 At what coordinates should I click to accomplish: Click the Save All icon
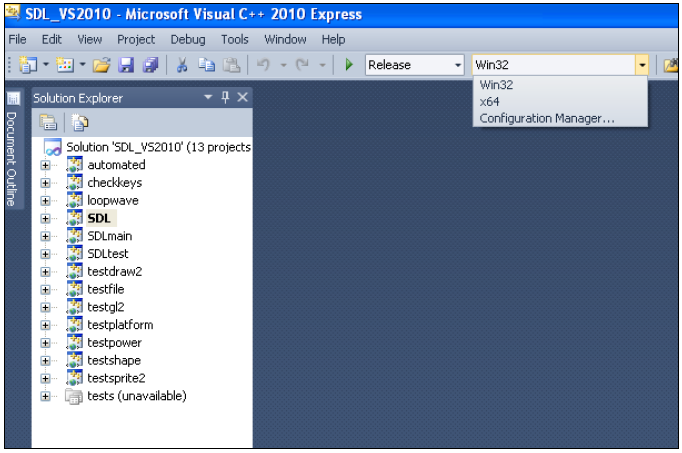coord(150,65)
